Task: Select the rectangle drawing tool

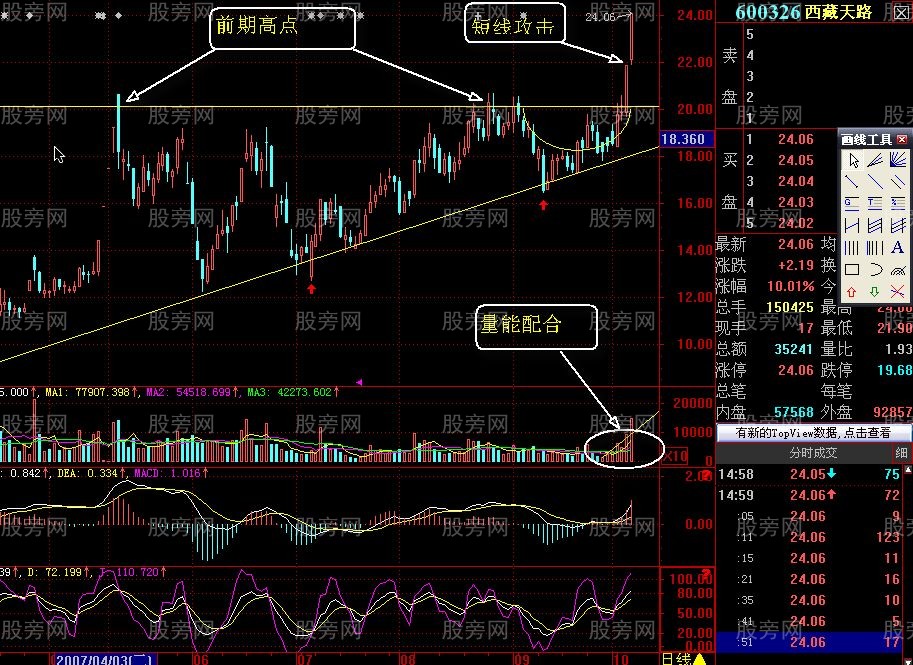Action: coord(854,268)
